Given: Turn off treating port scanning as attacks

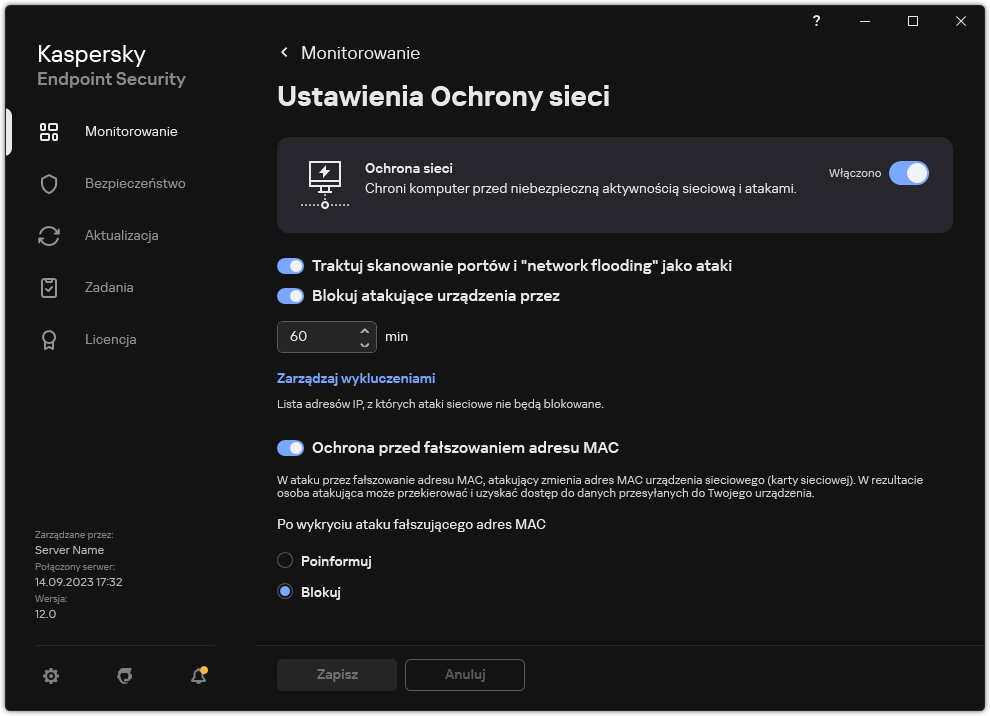Looking at the screenshot, I should click(290, 264).
